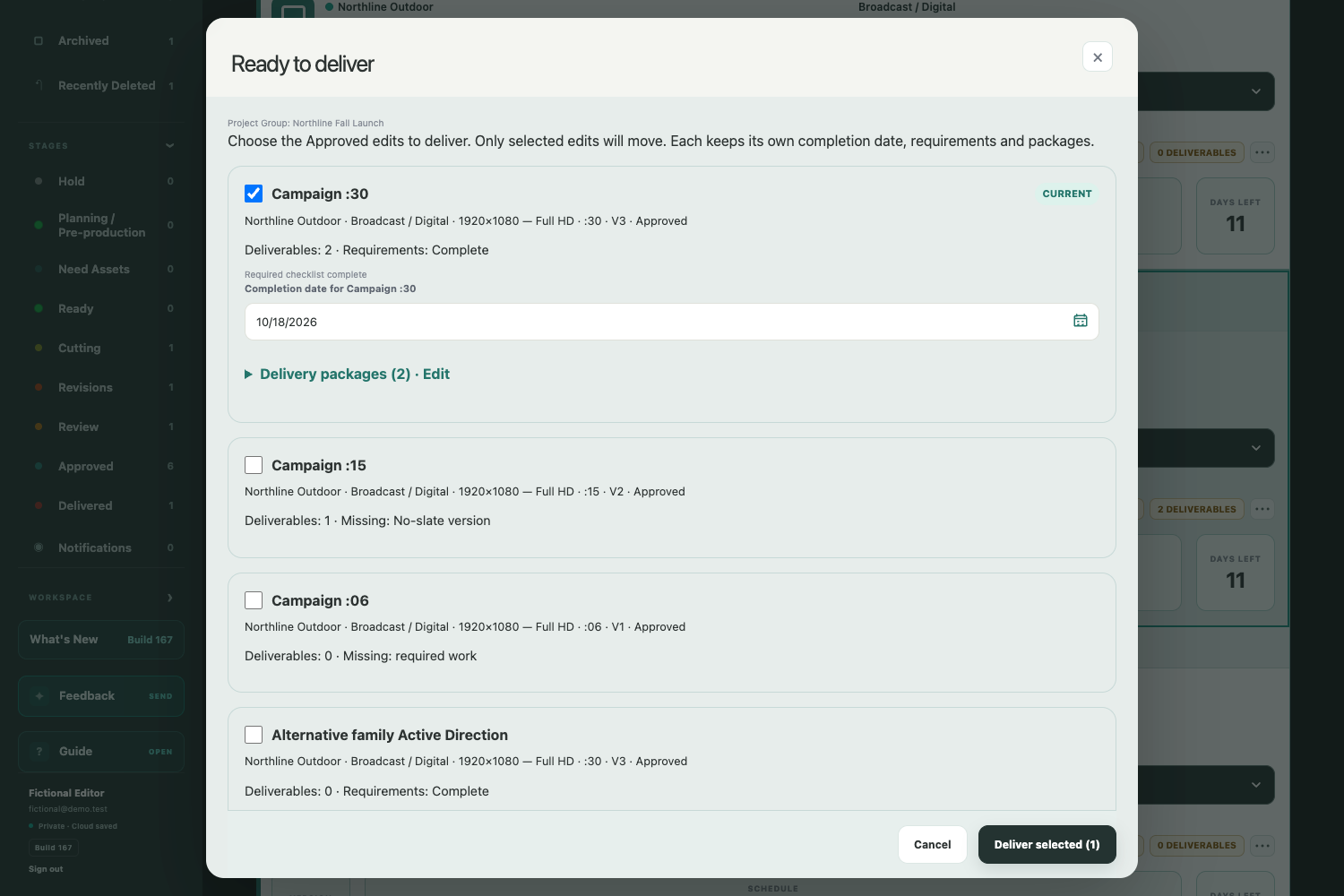Open the more menu beside 2 Deliverables badge

coord(1262,509)
